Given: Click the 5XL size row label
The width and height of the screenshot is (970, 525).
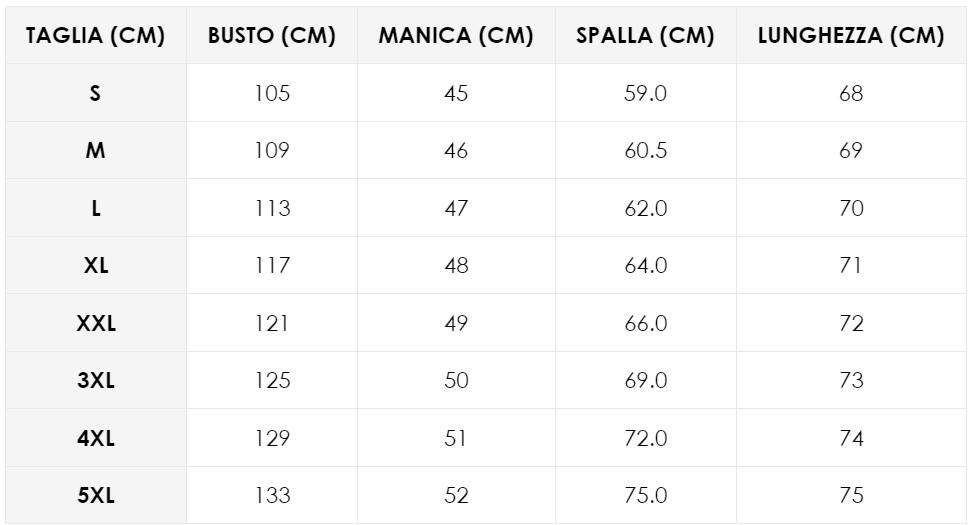Looking at the screenshot, I should (x=96, y=495).
